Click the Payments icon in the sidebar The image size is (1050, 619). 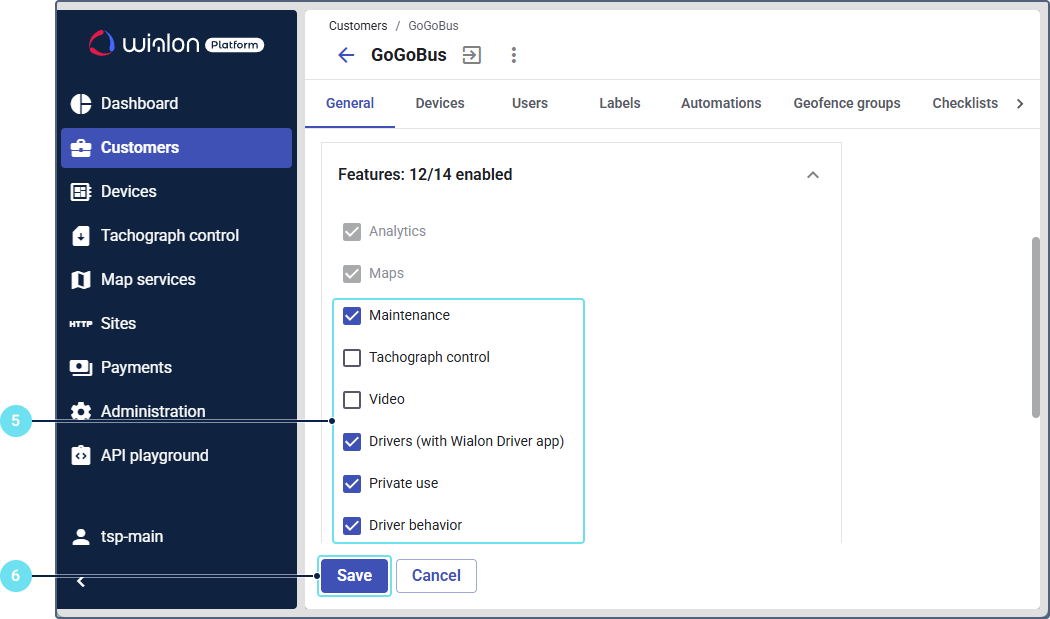click(x=81, y=368)
